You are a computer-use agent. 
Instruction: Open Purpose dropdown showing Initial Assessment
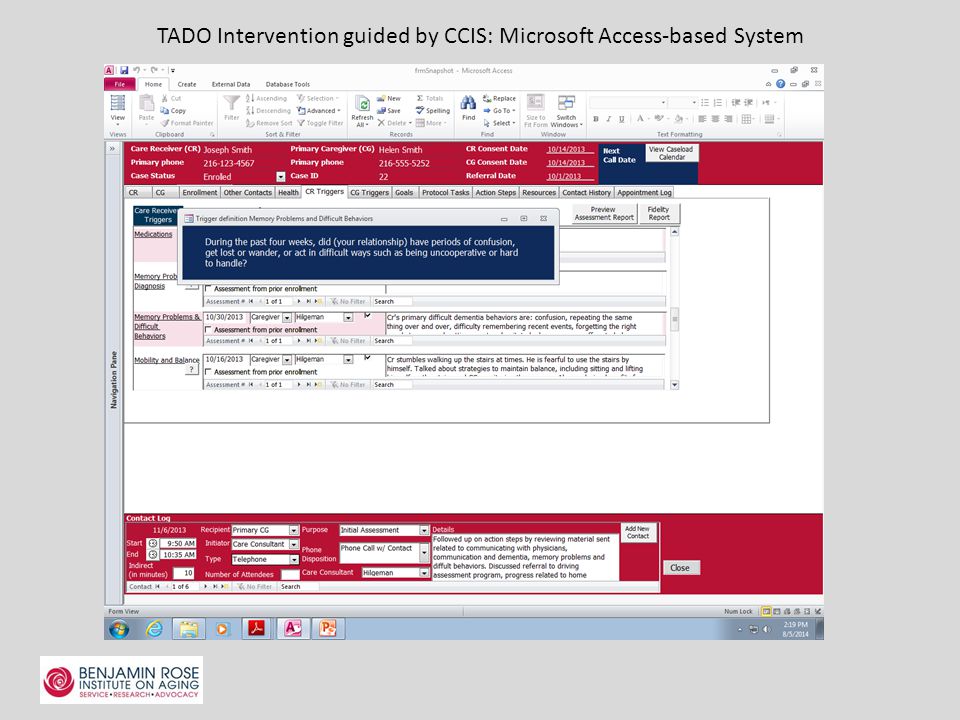click(424, 530)
